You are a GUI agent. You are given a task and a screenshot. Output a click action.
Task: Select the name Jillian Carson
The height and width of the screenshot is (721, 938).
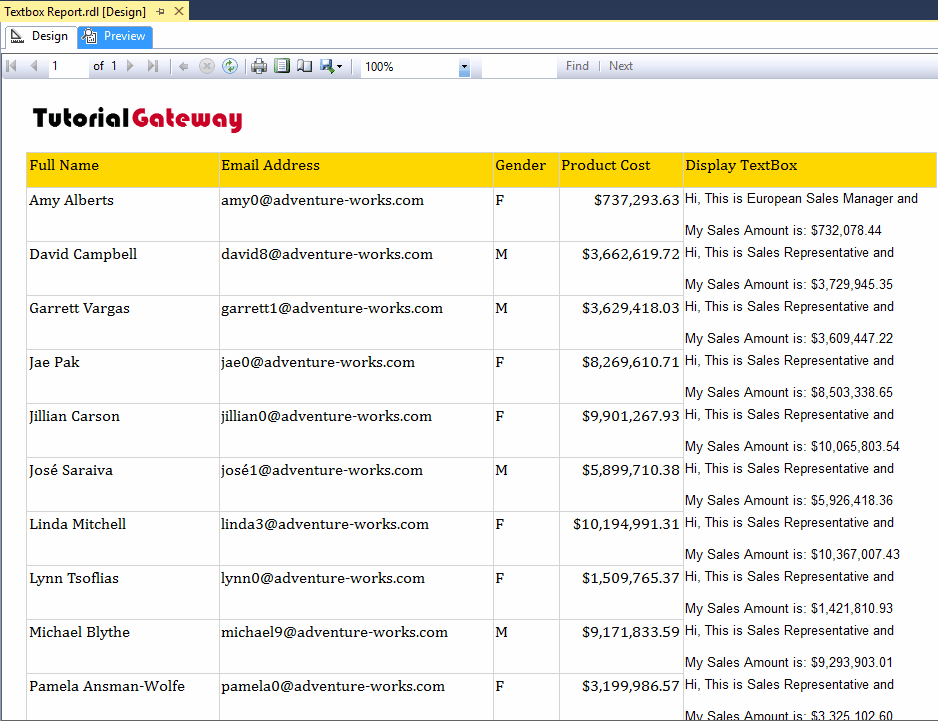click(x=74, y=416)
